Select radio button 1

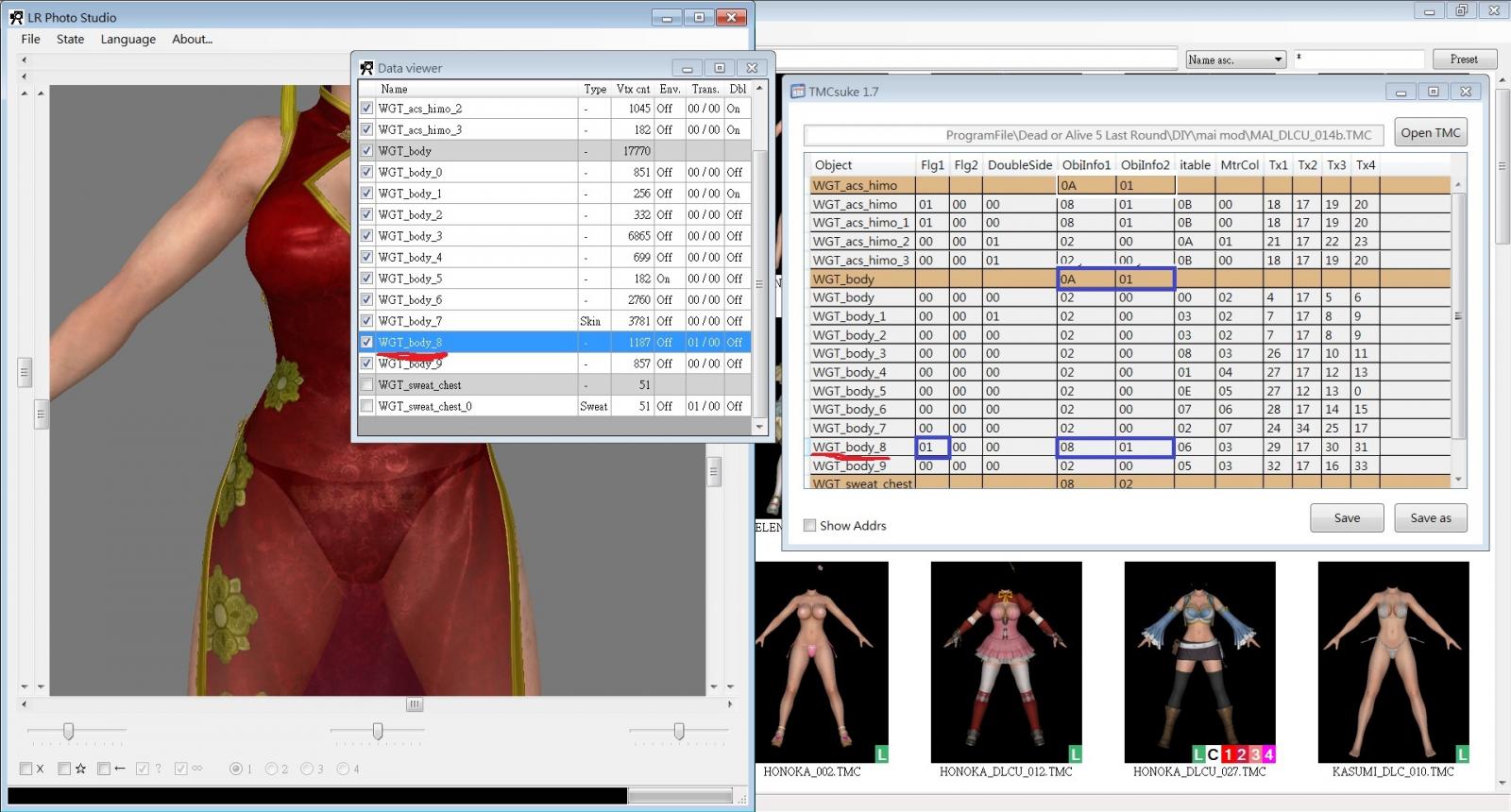click(x=236, y=769)
